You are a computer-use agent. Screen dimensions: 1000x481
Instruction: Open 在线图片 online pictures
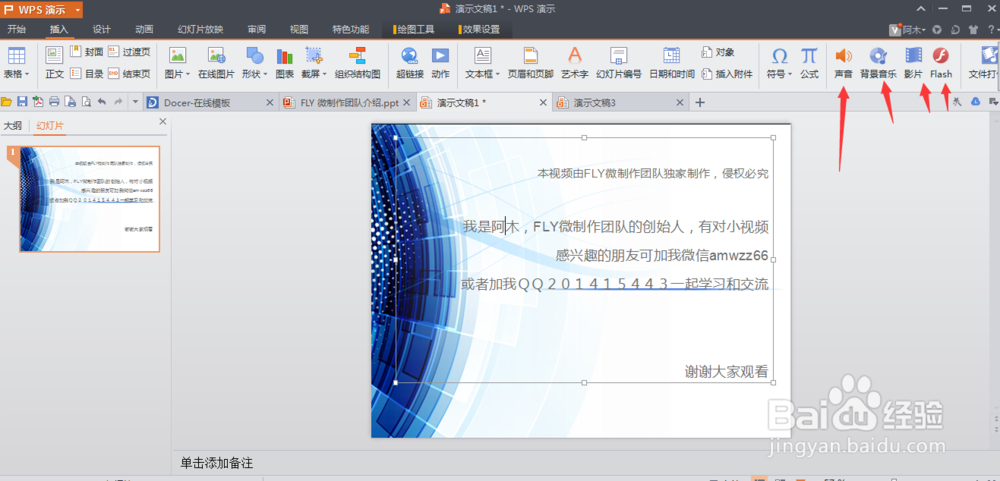tap(216, 63)
